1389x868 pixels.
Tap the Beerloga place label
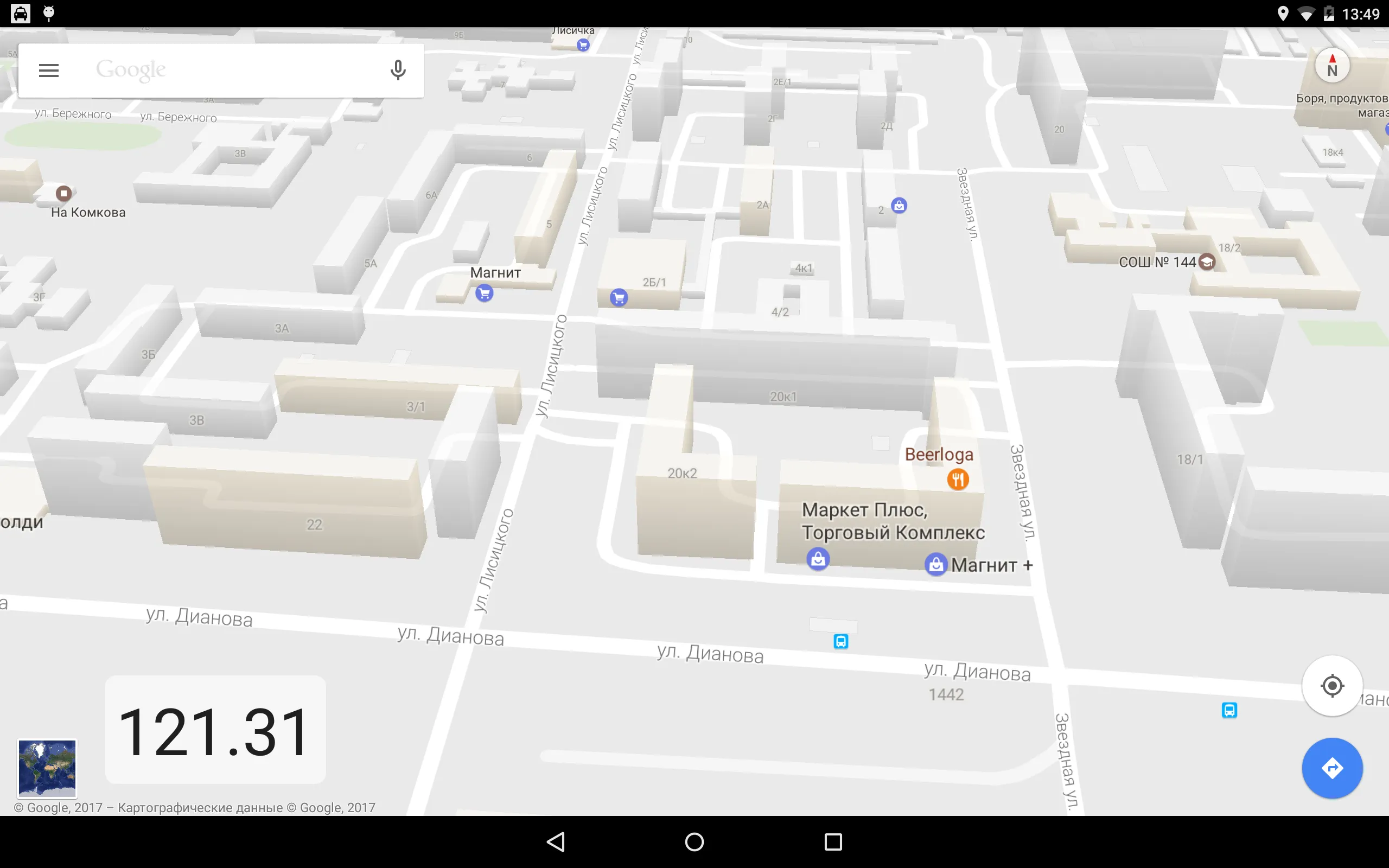coord(939,455)
